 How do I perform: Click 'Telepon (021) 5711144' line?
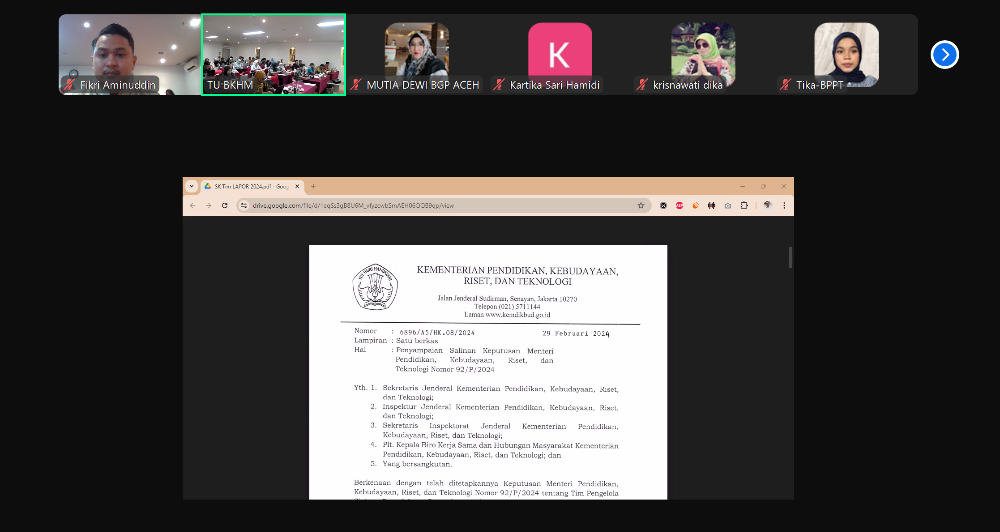[x=507, y=306]
